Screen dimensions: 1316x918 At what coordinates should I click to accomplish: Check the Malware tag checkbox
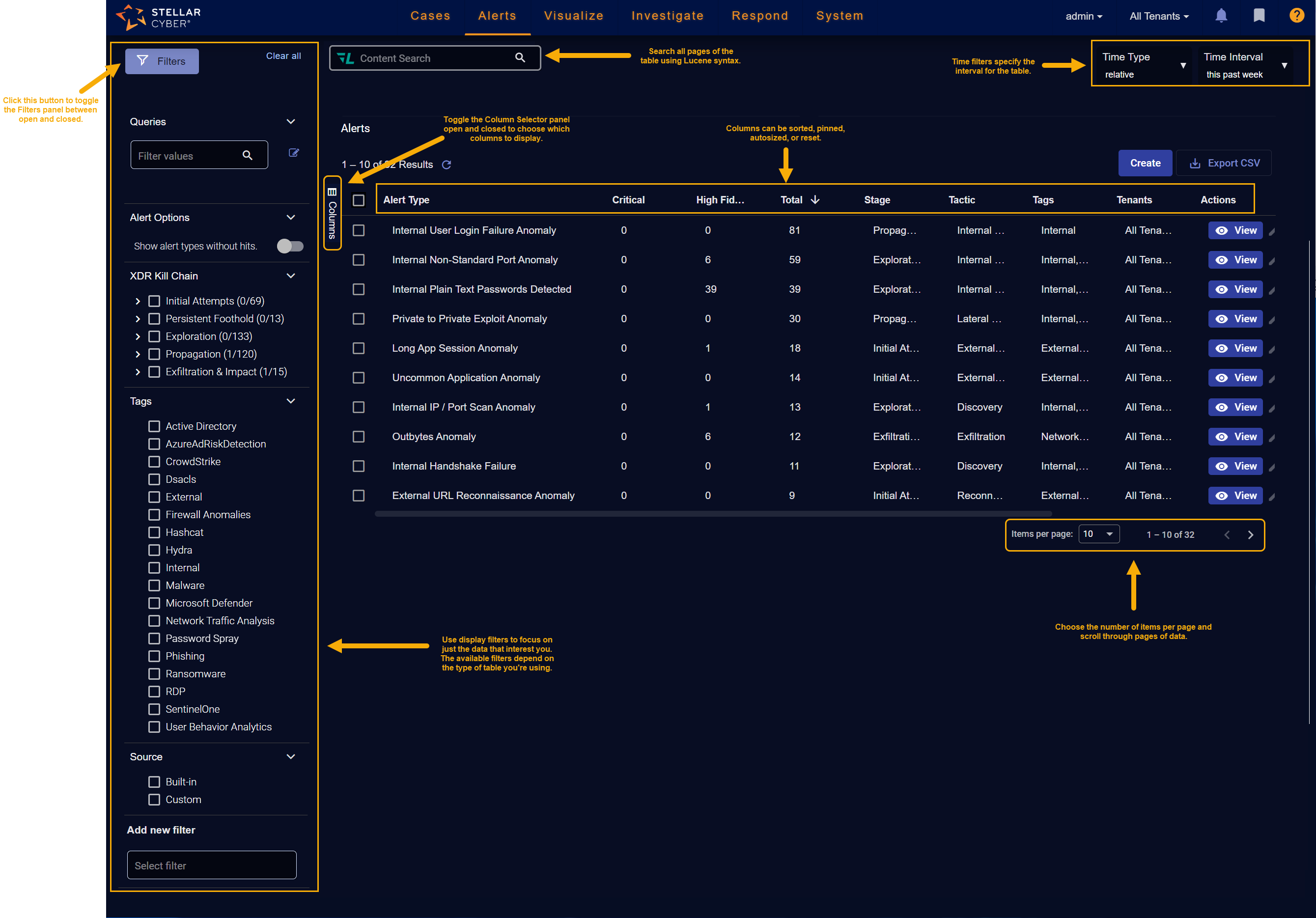click(154, 585)
